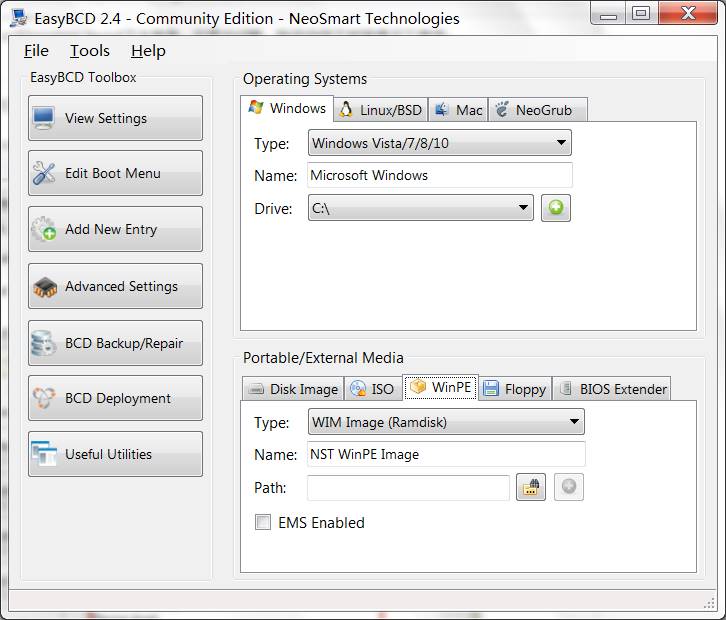
Task: Click the Mac finder icon on tab
Action: [441, 110]
